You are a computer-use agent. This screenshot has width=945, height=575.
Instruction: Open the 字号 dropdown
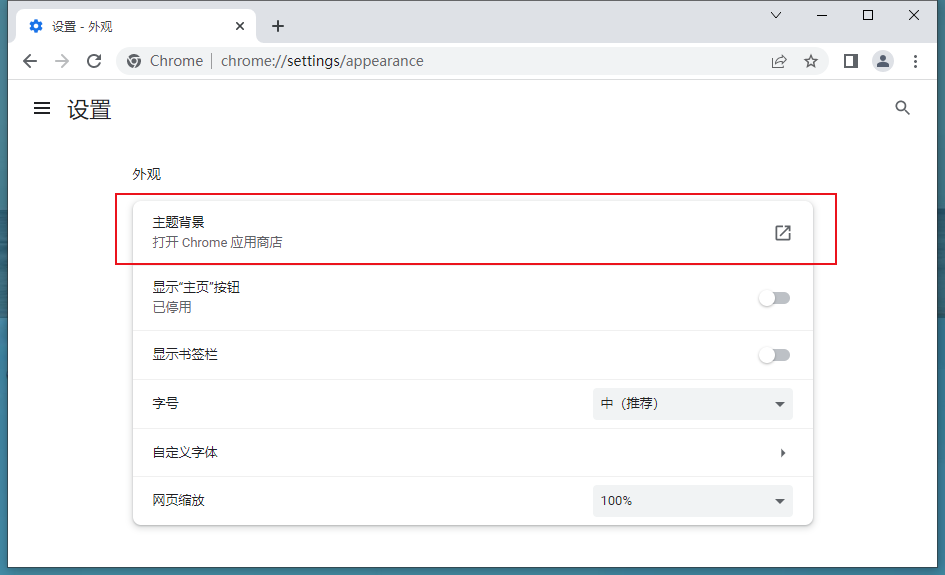tap(692, 403)
